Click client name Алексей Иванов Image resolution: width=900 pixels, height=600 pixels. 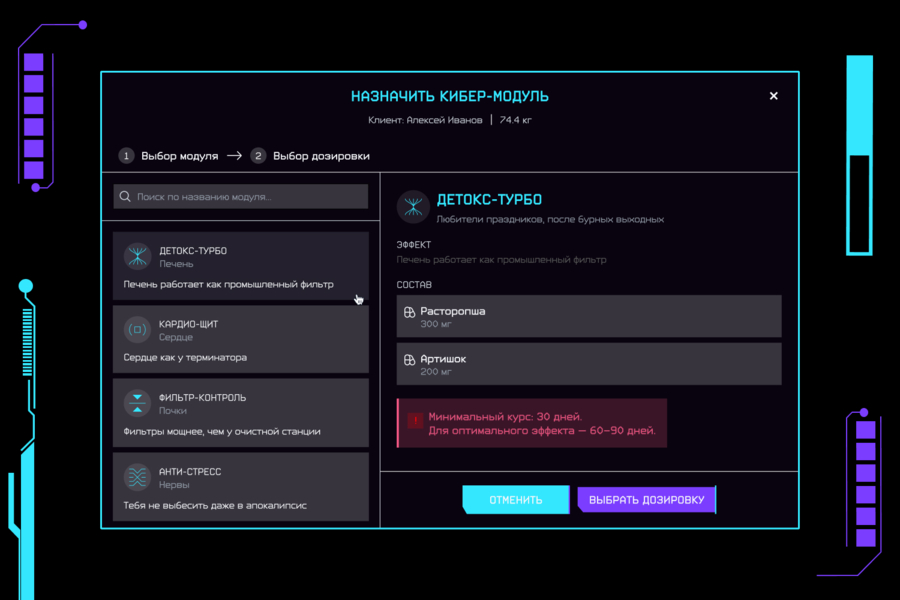[445, 120]
